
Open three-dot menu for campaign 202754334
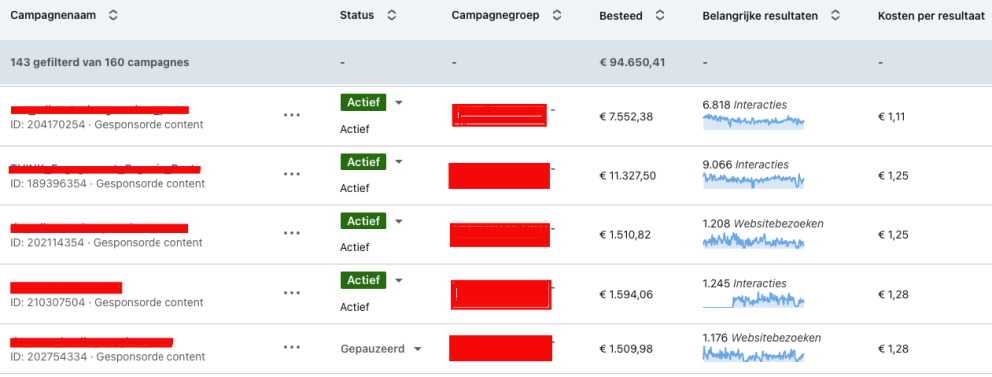(x=292, y=347)
